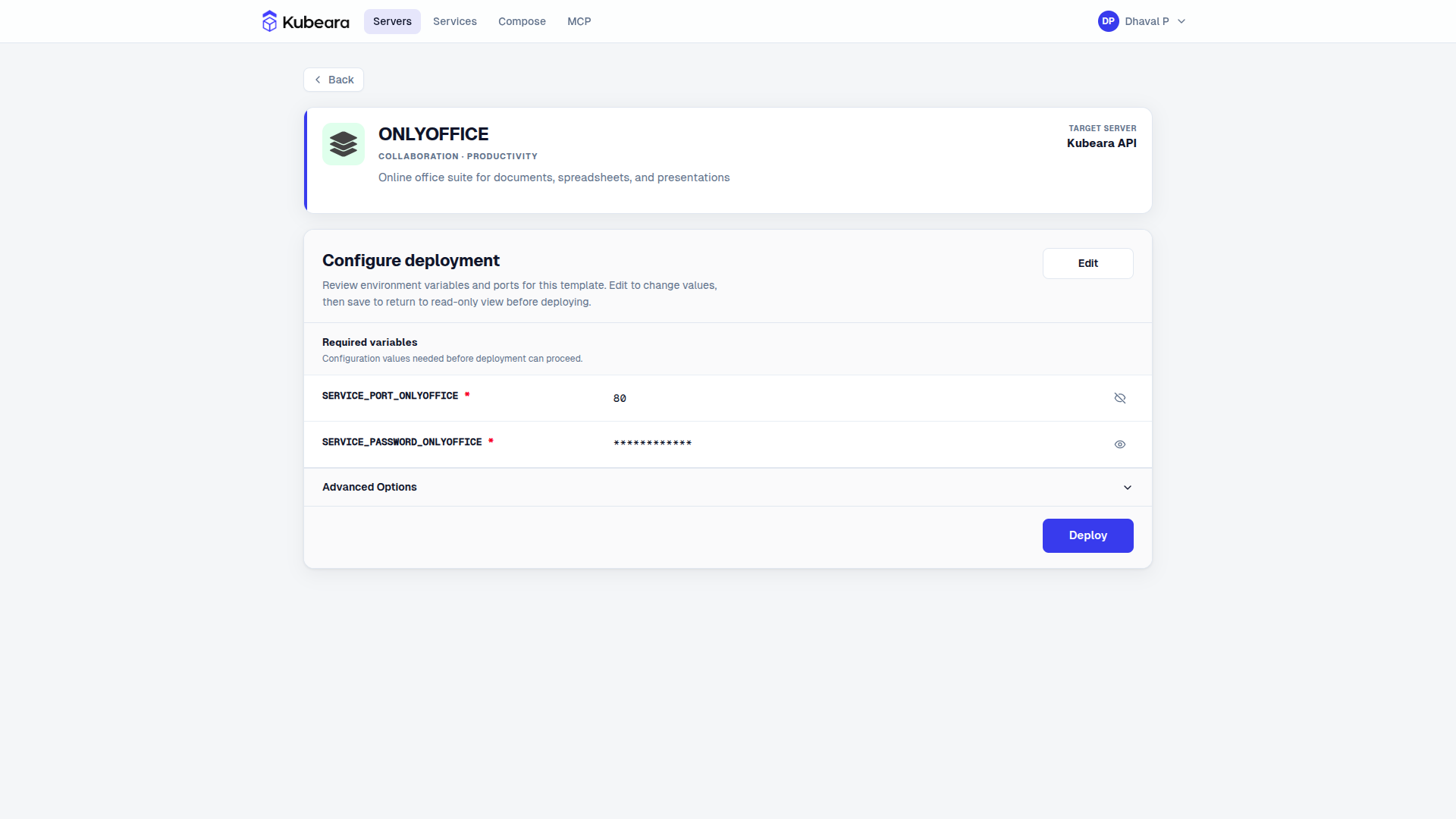The height and width of the screenshot is (819, 1456).
Task: Click the Kubeara brand name
Action: (315, 22)
